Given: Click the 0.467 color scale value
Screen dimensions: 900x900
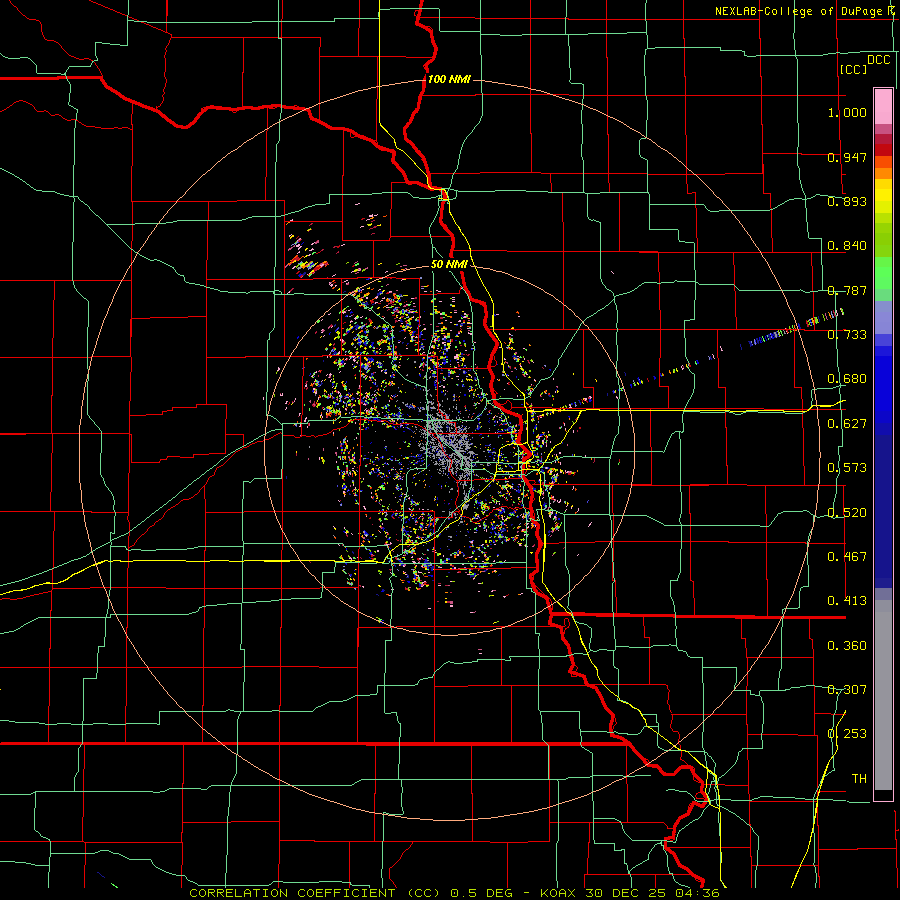Looking at the screenshot, I should [x=847, y=557].
